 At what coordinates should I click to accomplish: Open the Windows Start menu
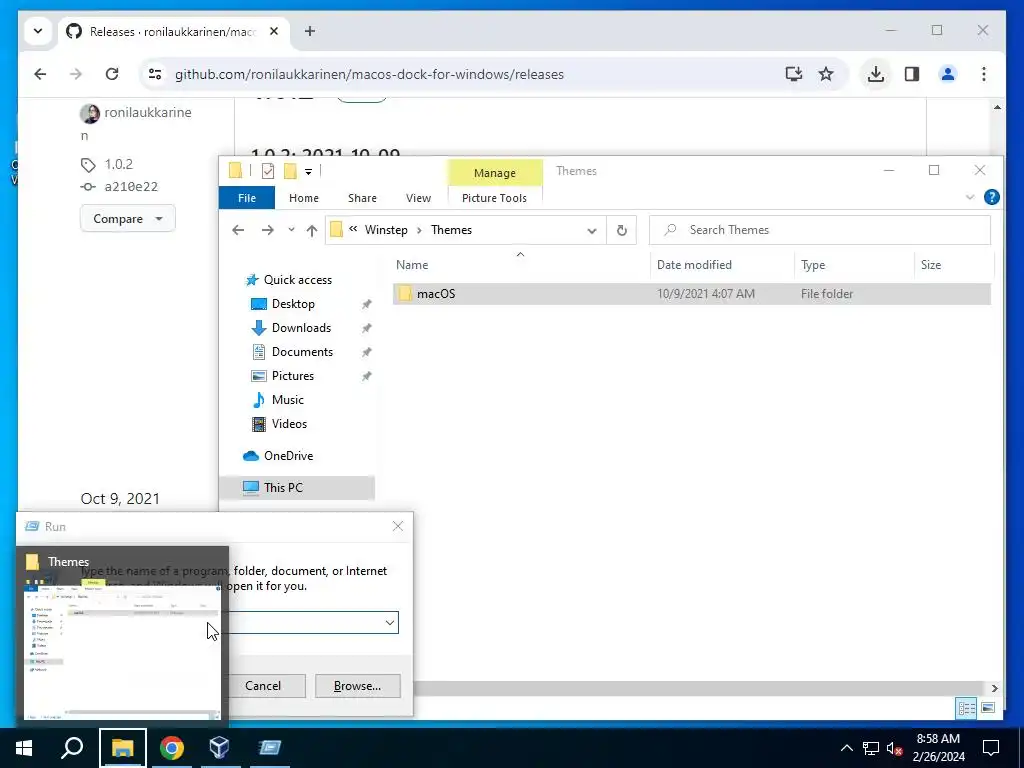[x=24, y=748]
